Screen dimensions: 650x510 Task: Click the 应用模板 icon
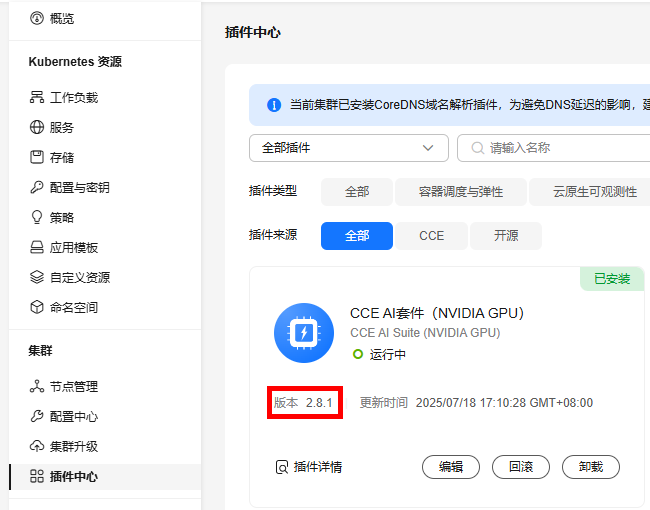[x=36, y=248]
